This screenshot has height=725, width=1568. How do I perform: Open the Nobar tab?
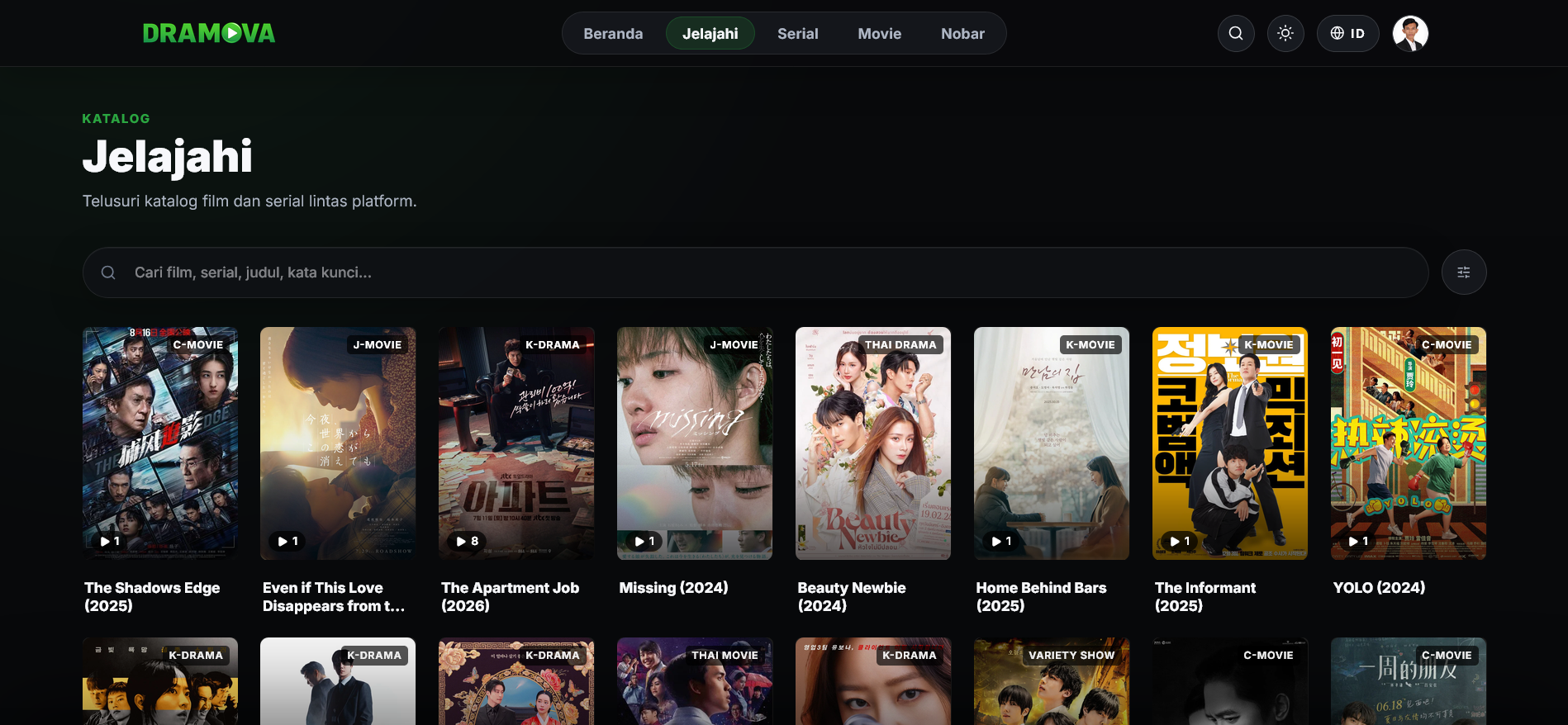click(962, 34)
